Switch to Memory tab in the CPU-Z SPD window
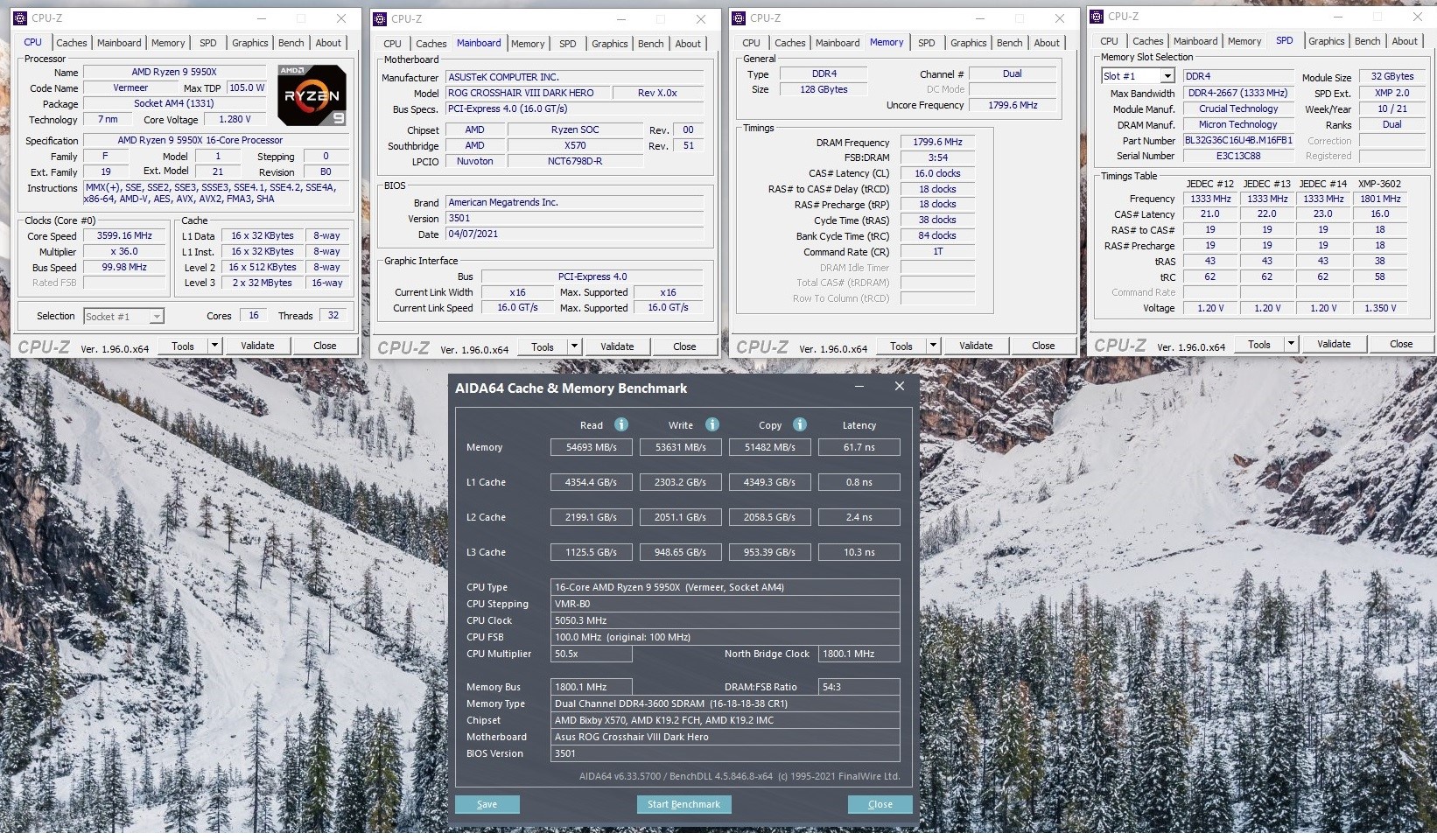Viewport: 1437px width, 840px height. [x=1244, y=41]
